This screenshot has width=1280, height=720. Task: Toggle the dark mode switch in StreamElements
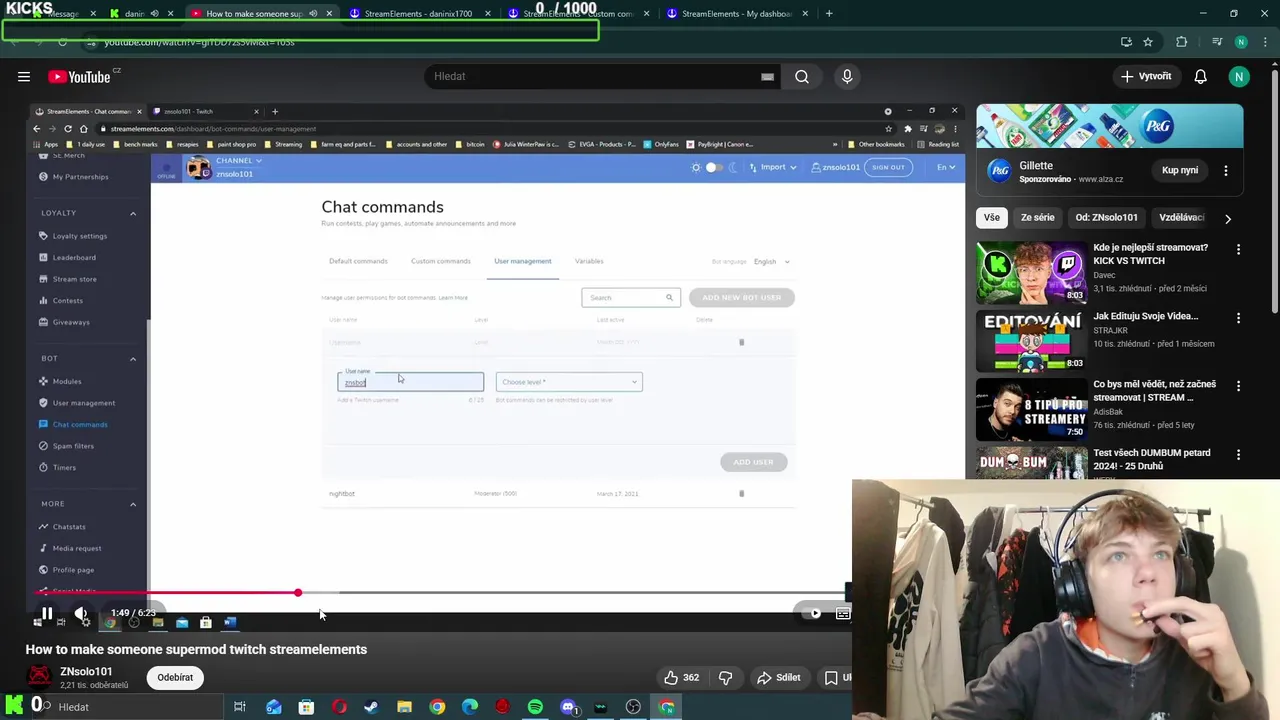click(x=713, y=167)
